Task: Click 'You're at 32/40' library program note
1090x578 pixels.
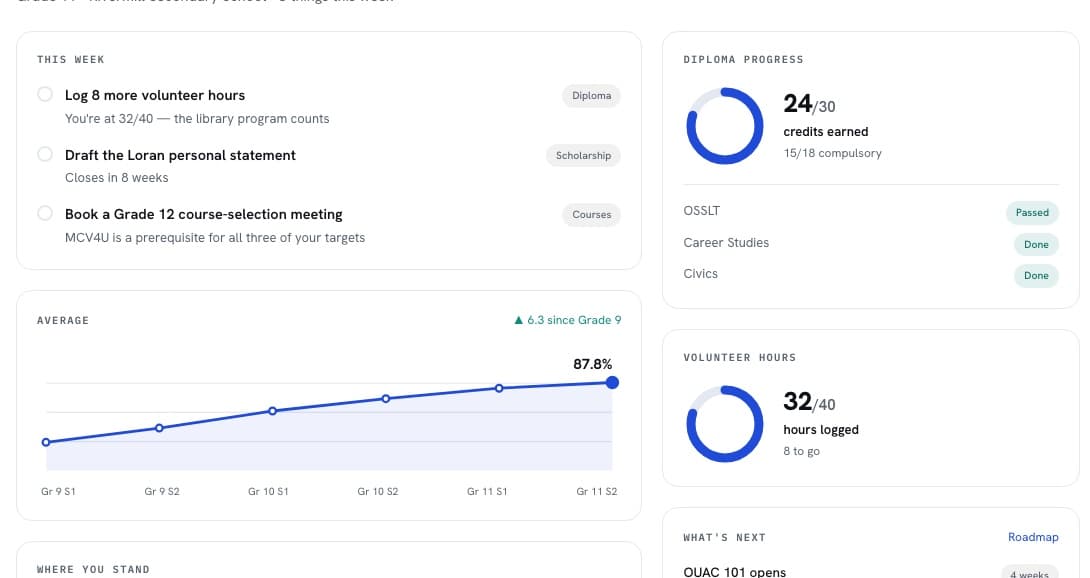Action: coord(197,118)
